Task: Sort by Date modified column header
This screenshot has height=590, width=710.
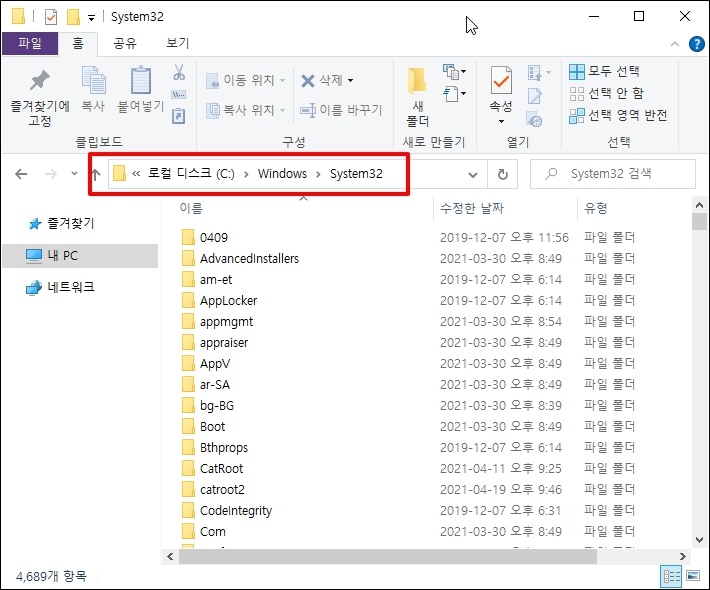Action: coord(472,208)
